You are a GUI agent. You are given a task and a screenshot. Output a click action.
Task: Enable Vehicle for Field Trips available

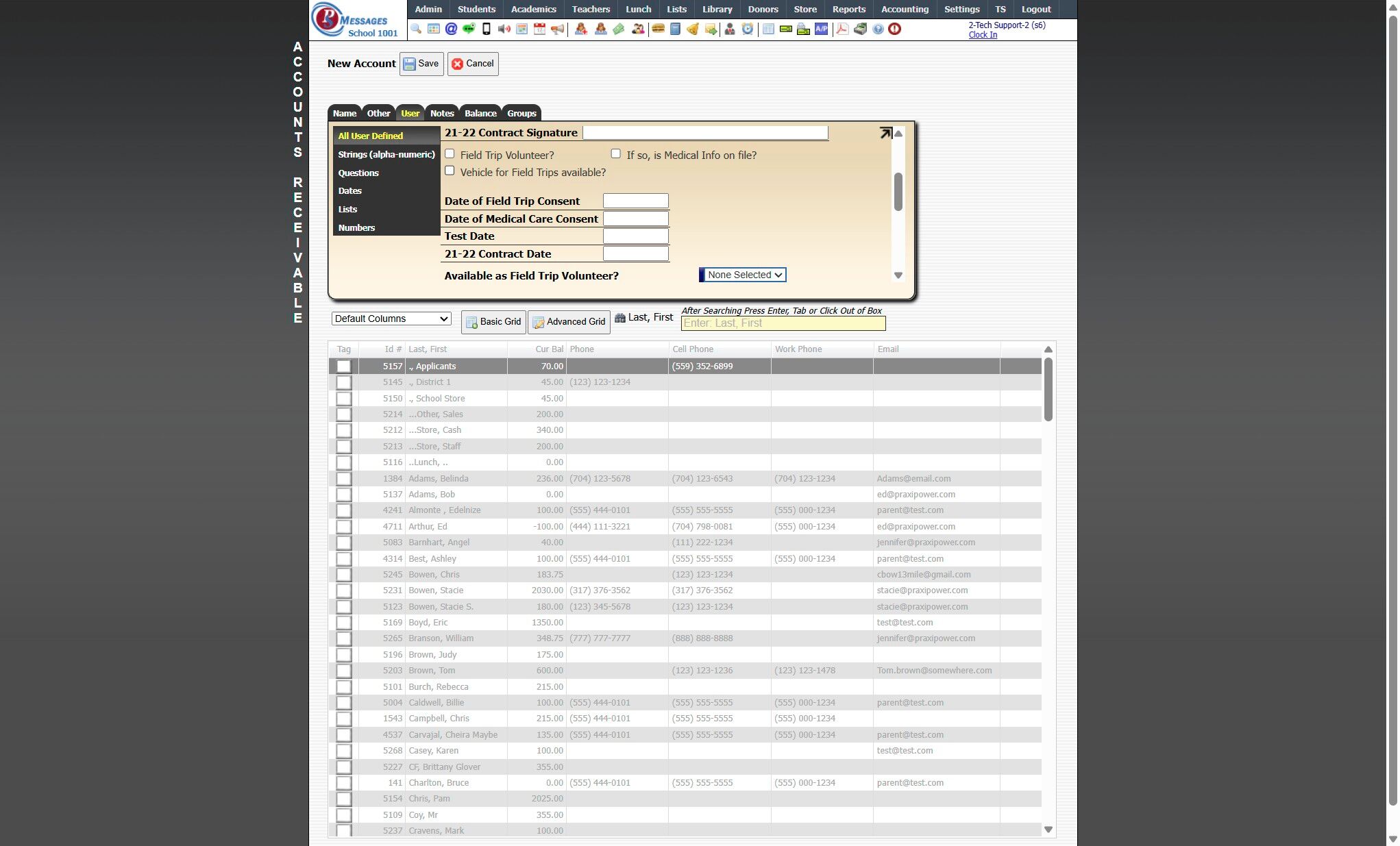[450, 171]
